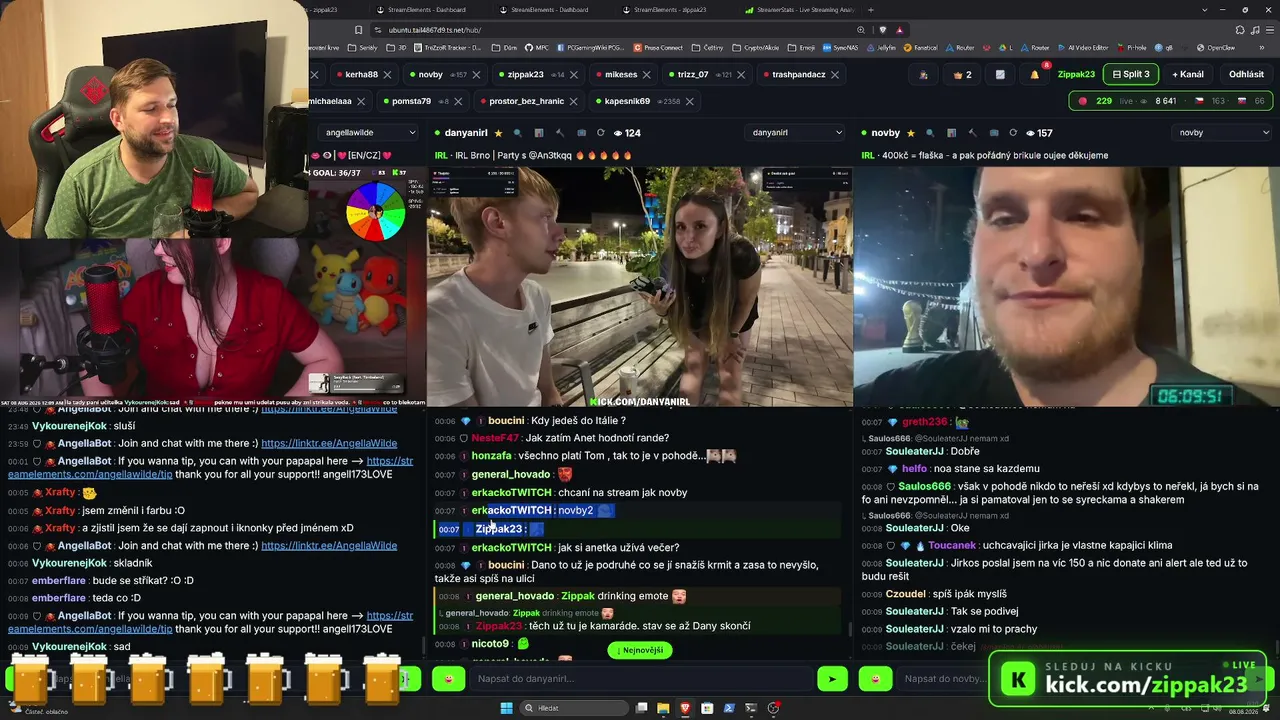Viewport: 1280px width, 720px height.
Task: Open the Dům bookmarks folder
Action: [504, 47]
